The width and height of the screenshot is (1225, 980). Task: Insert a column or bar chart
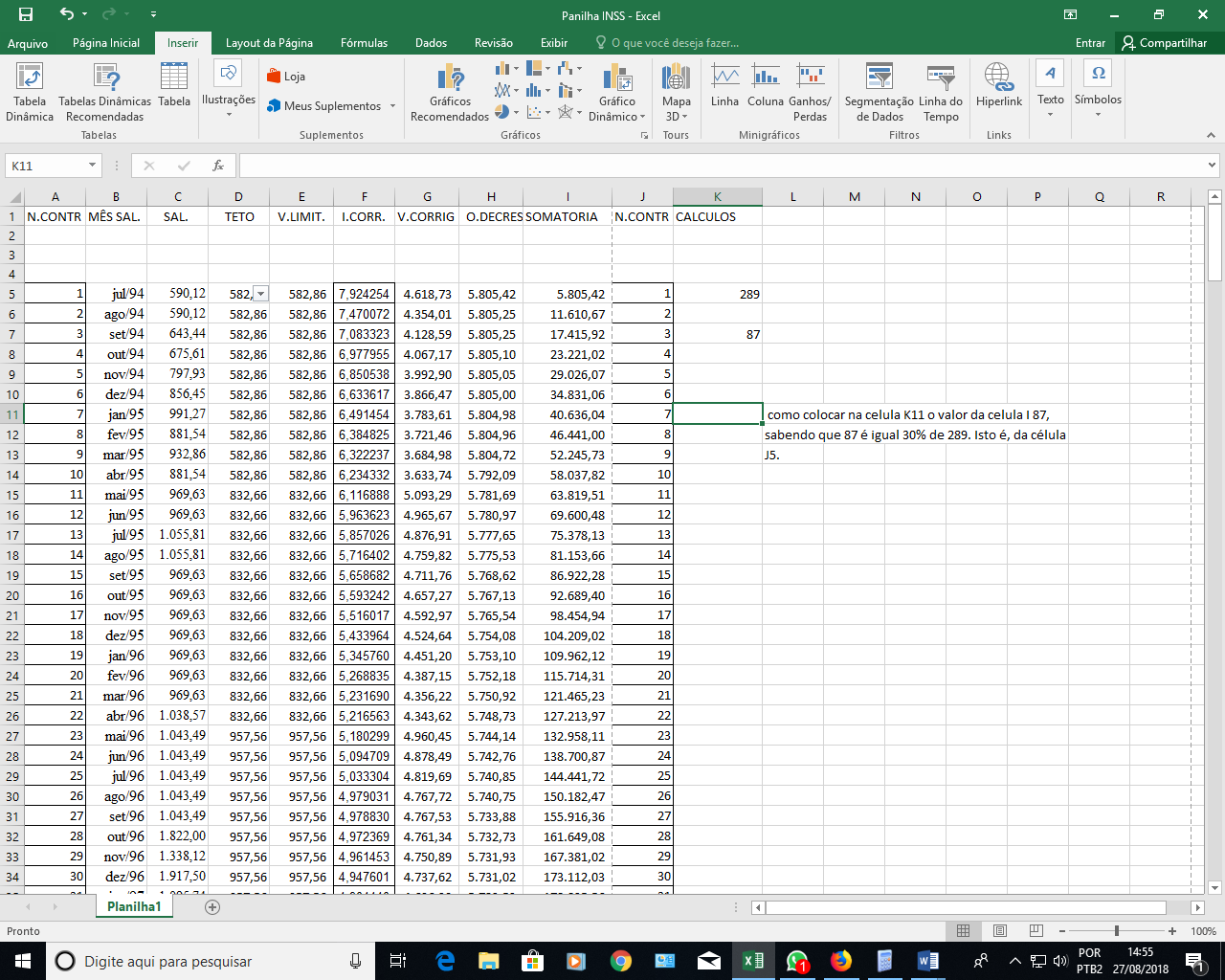pos(506,69)
